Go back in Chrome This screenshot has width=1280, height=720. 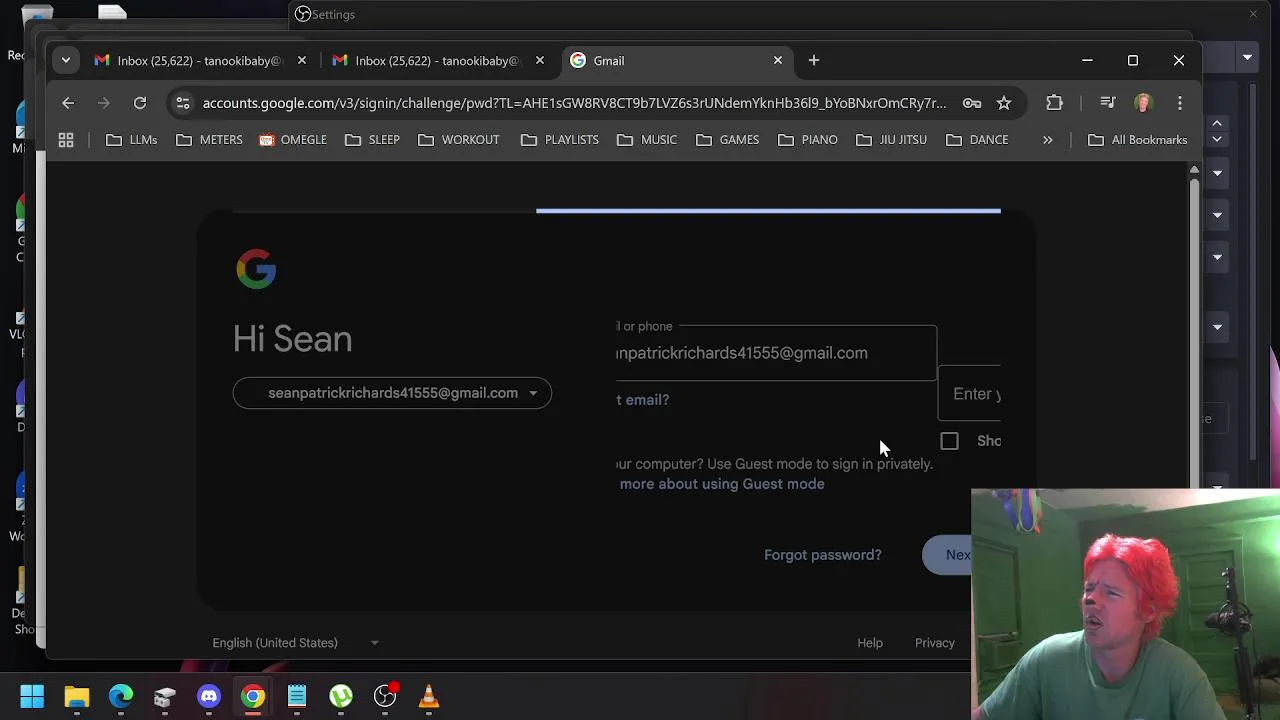(68, 103)
